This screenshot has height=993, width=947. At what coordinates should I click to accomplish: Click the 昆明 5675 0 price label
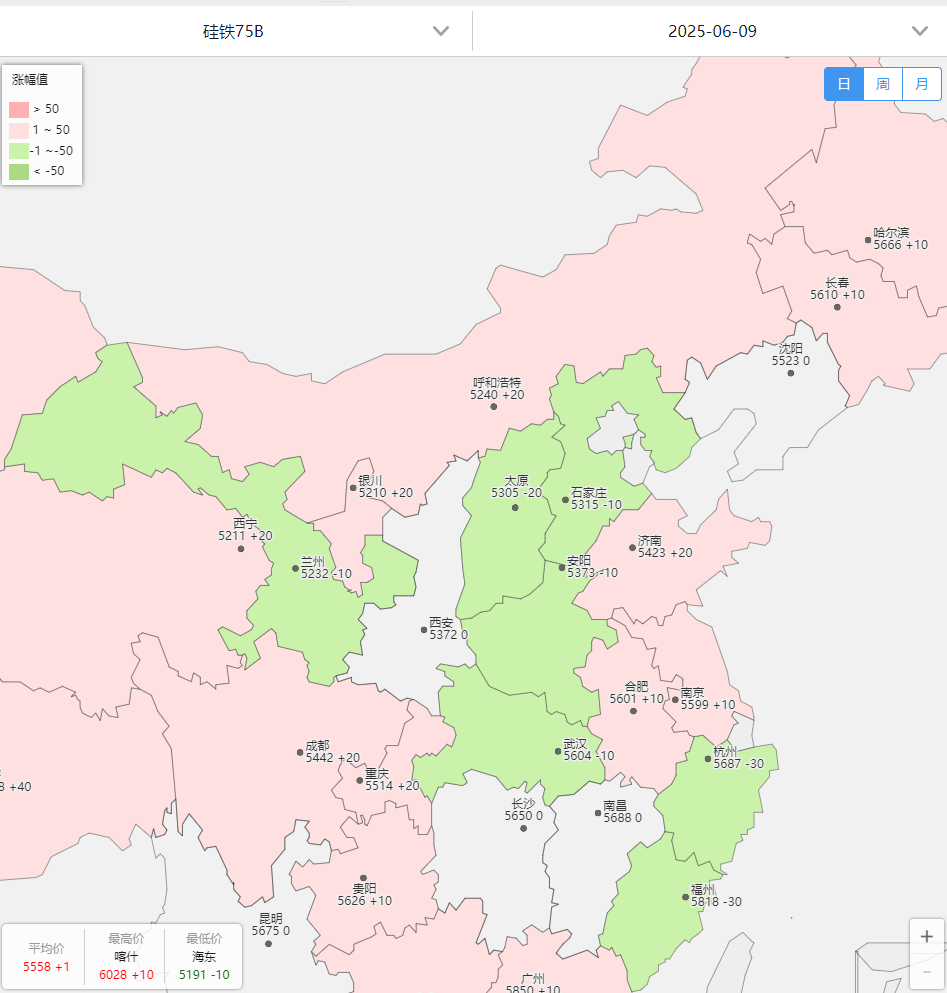tap(270, 925)
